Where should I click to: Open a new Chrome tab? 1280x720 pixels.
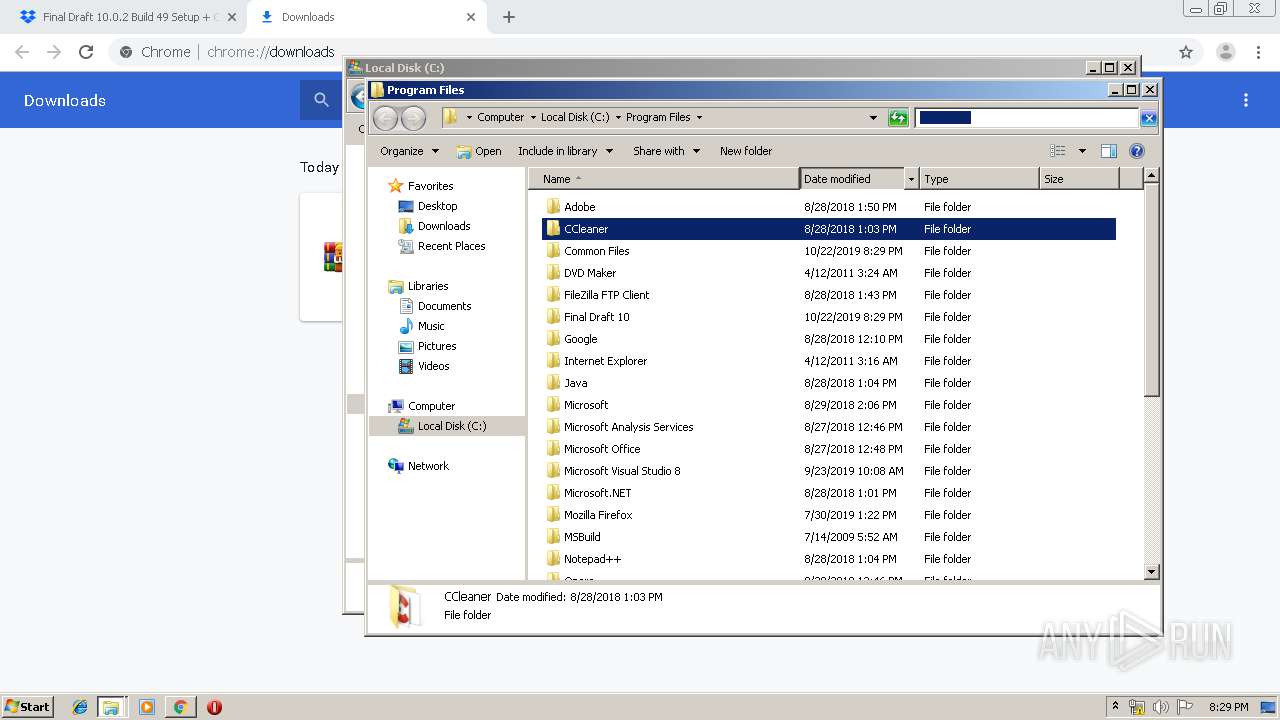click(509, 17)
